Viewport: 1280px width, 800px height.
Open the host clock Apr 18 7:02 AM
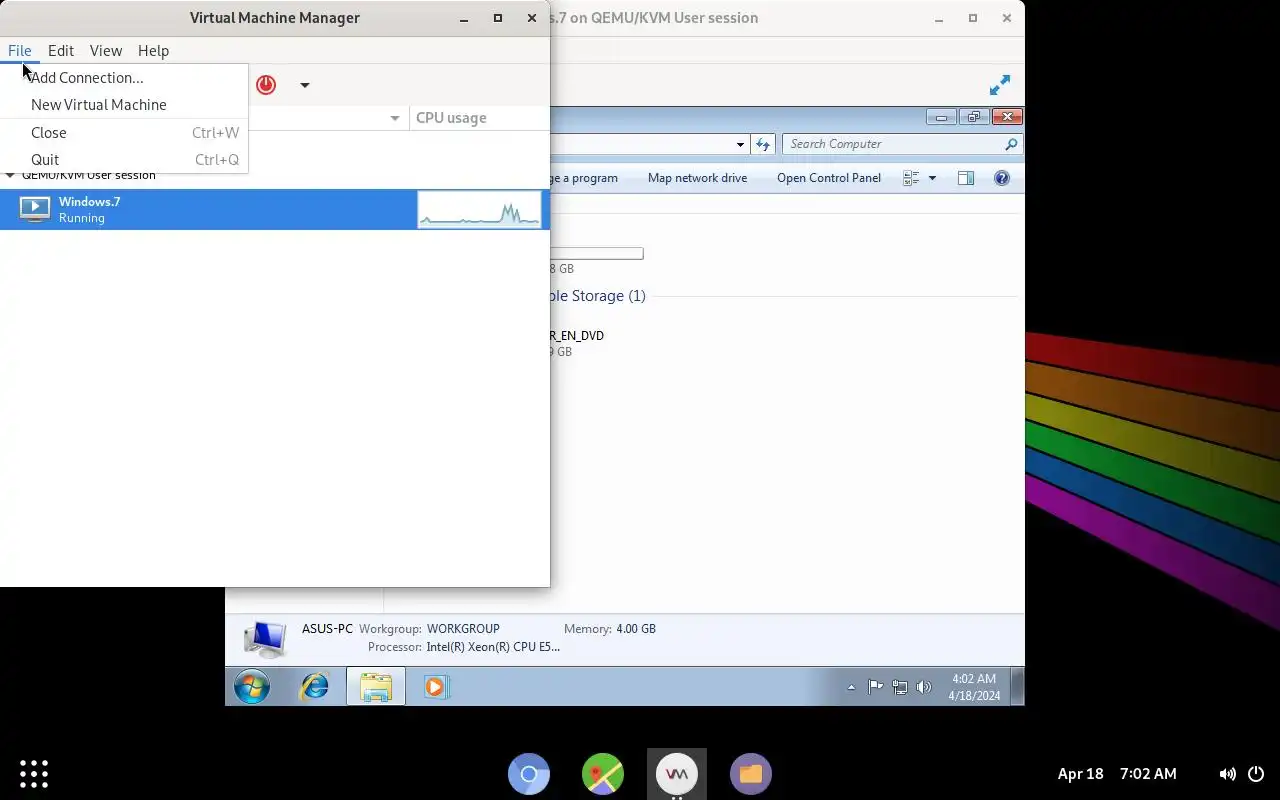pos(1117,774)
